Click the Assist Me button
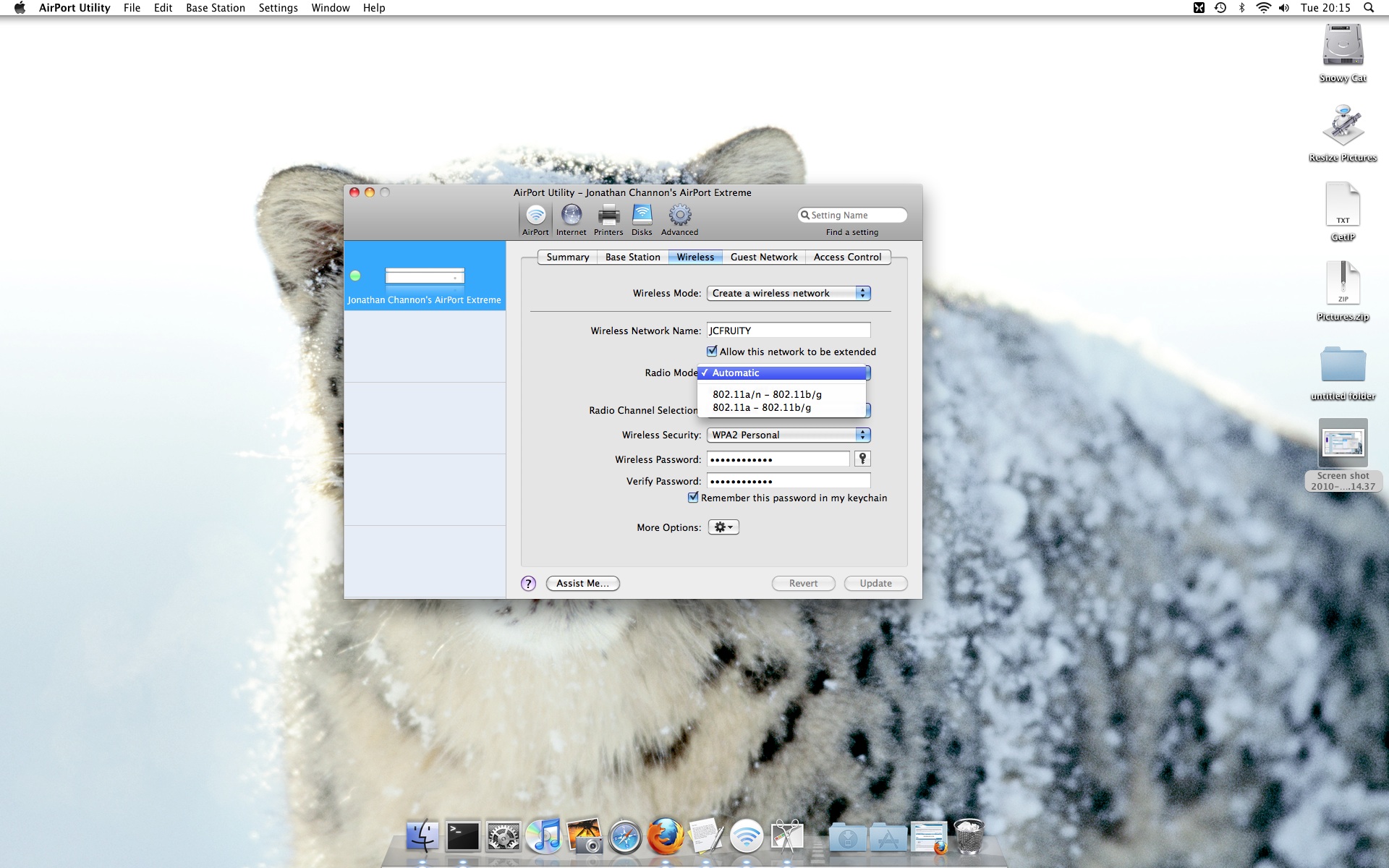 [583, 584]
